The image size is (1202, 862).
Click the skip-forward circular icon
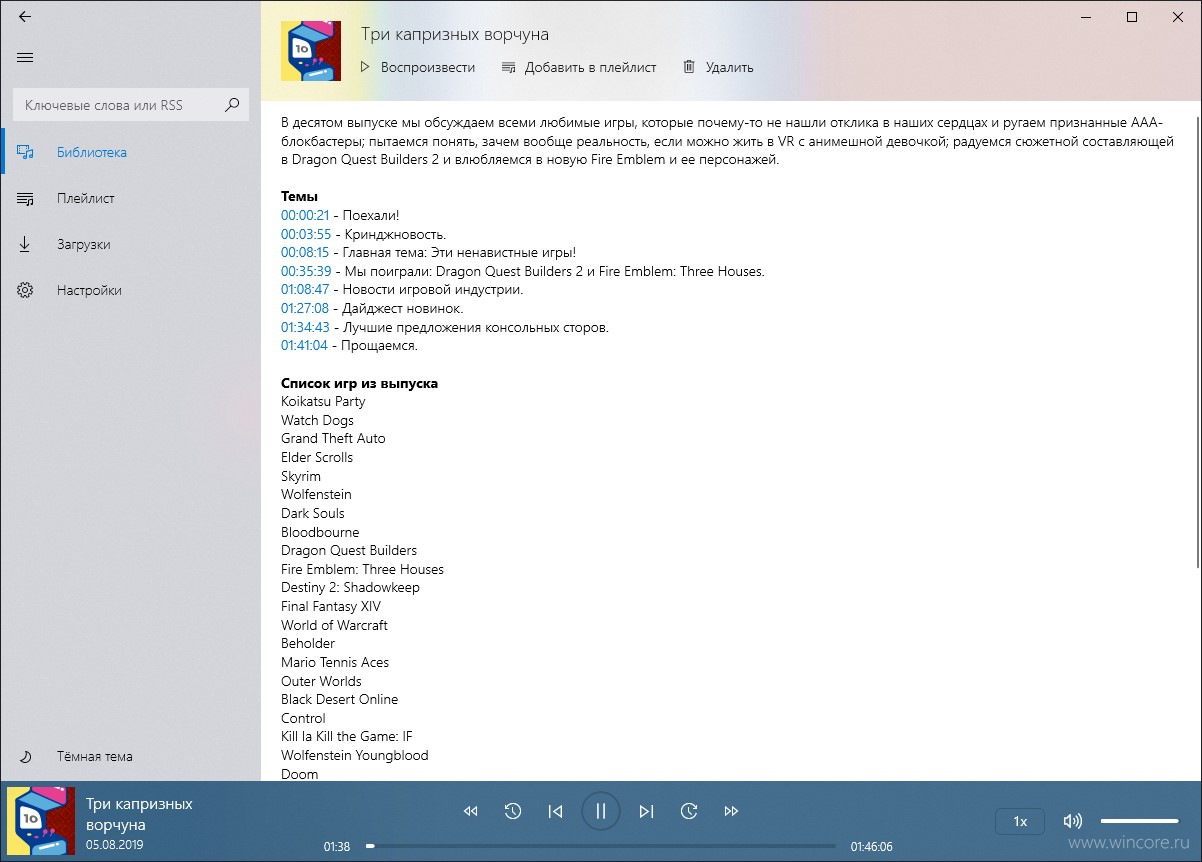click(689, 812)
